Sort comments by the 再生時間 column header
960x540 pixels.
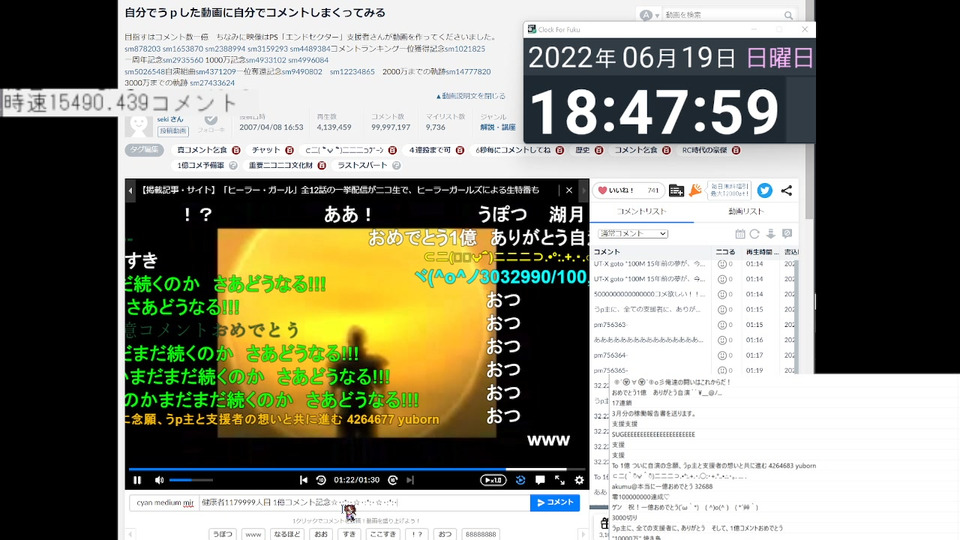(x=762, y=252)
